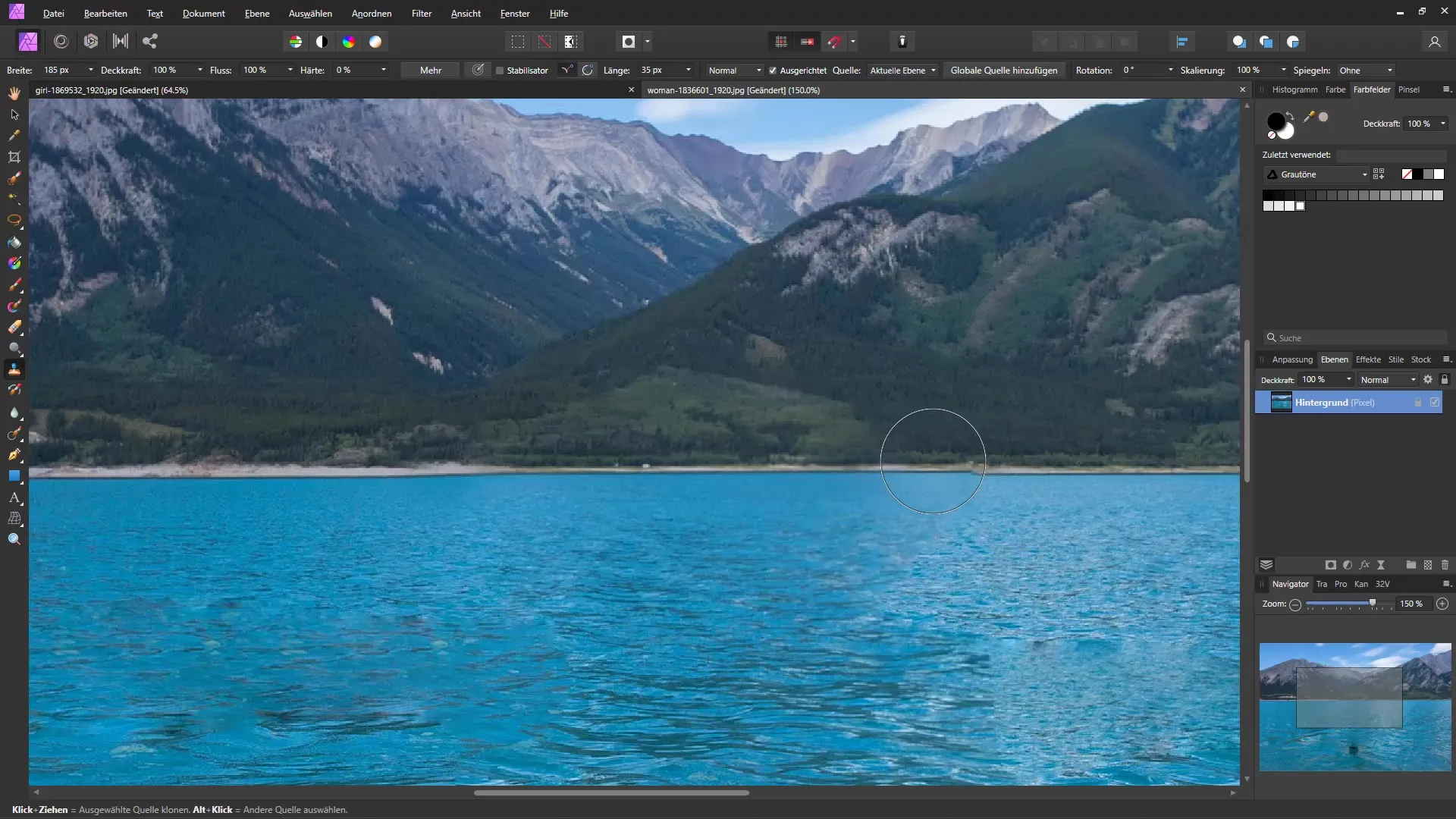Image resolution: width=1456 pixels, height=819 pixels.
Task: Click the Hintergrund layer thumbnail
Action: pyautogui.click(x=1280, y=402)
